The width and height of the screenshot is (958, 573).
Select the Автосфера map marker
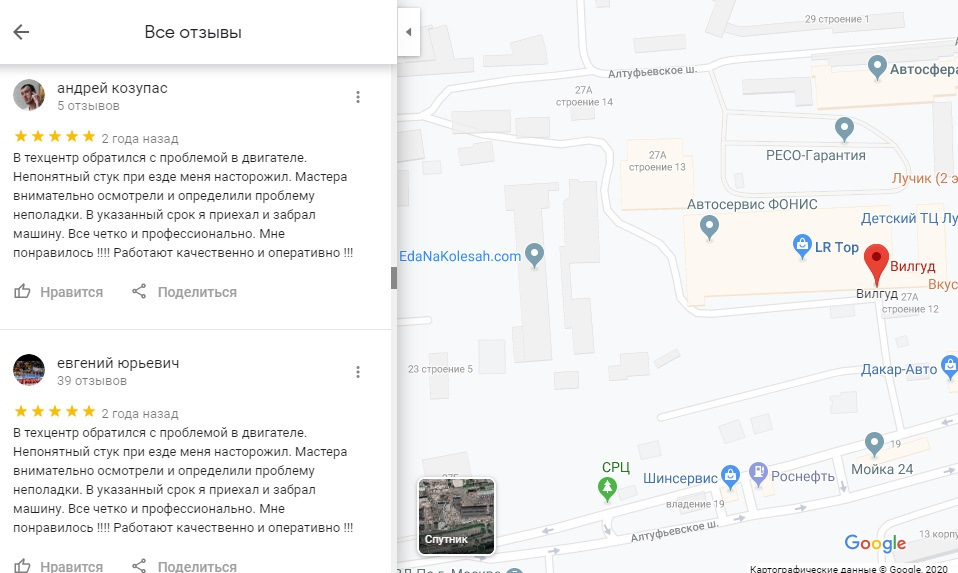877,67
